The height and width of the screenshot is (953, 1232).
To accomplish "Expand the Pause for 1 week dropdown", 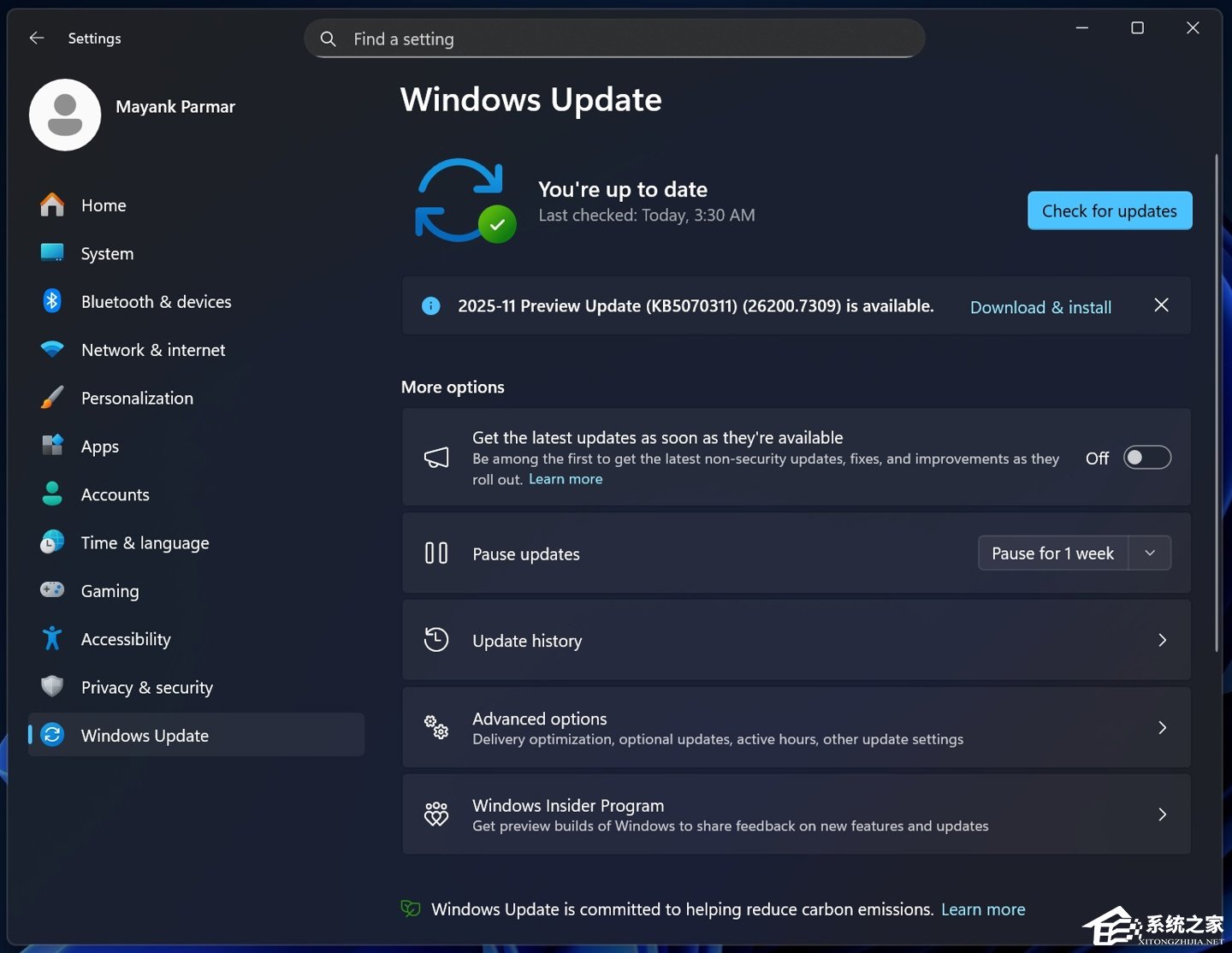I will (x=1150, y=553).
